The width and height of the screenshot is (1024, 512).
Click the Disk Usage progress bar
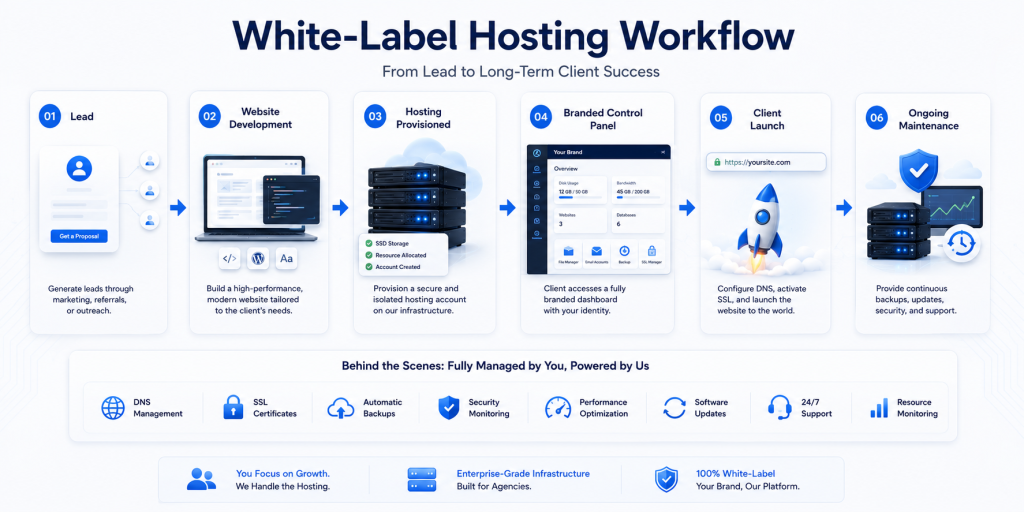coord(581,197)
